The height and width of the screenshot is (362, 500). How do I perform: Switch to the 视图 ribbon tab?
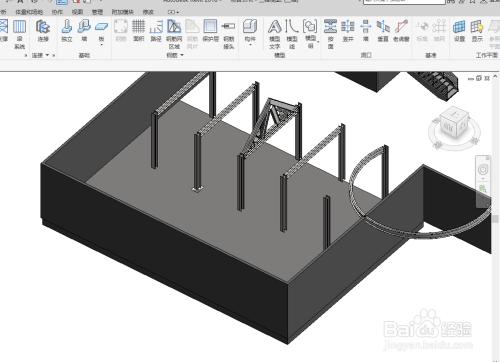(77, 12)
